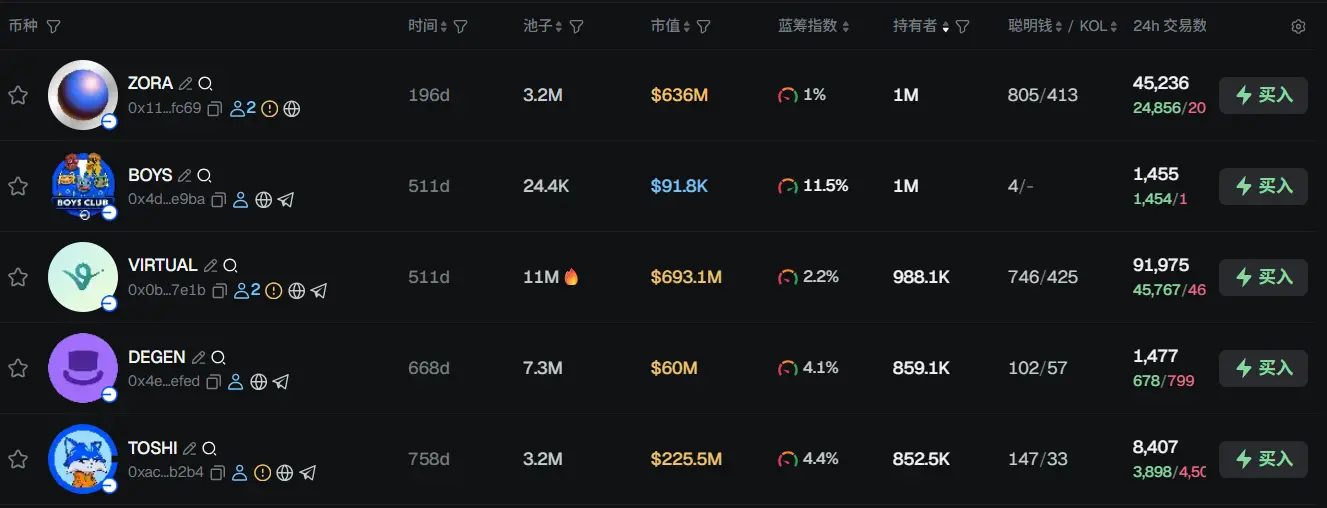
Task: Buy DEGEN using the 买入 button
Action: point(1263,368)
